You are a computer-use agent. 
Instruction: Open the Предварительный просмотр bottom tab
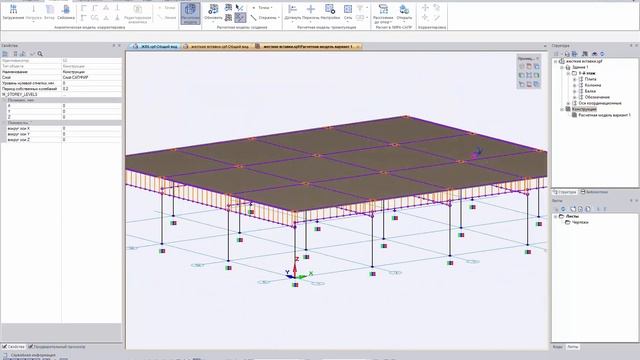(x=57, y=347)
